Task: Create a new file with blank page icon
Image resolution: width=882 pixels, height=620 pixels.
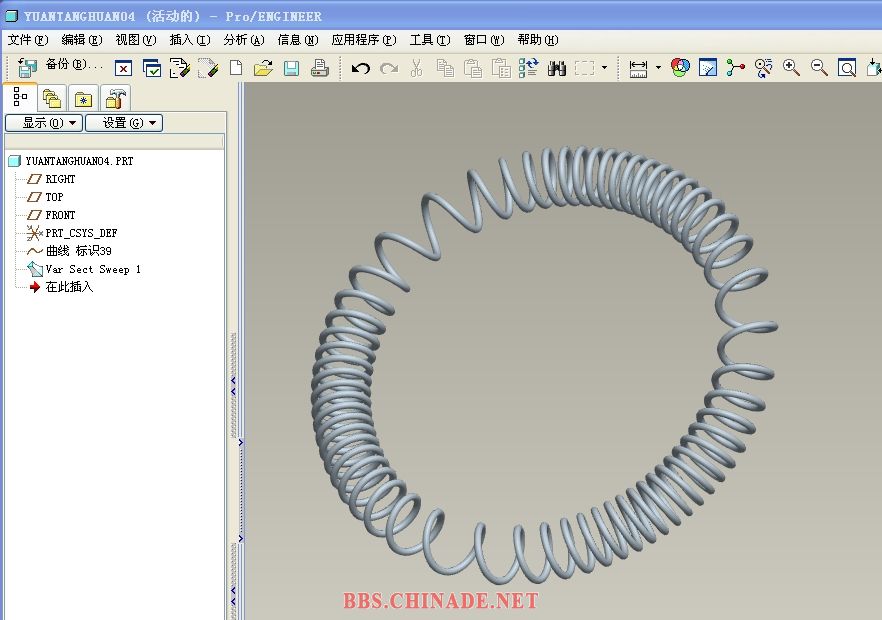Action: pyautogui.click(x=236, y=68)
